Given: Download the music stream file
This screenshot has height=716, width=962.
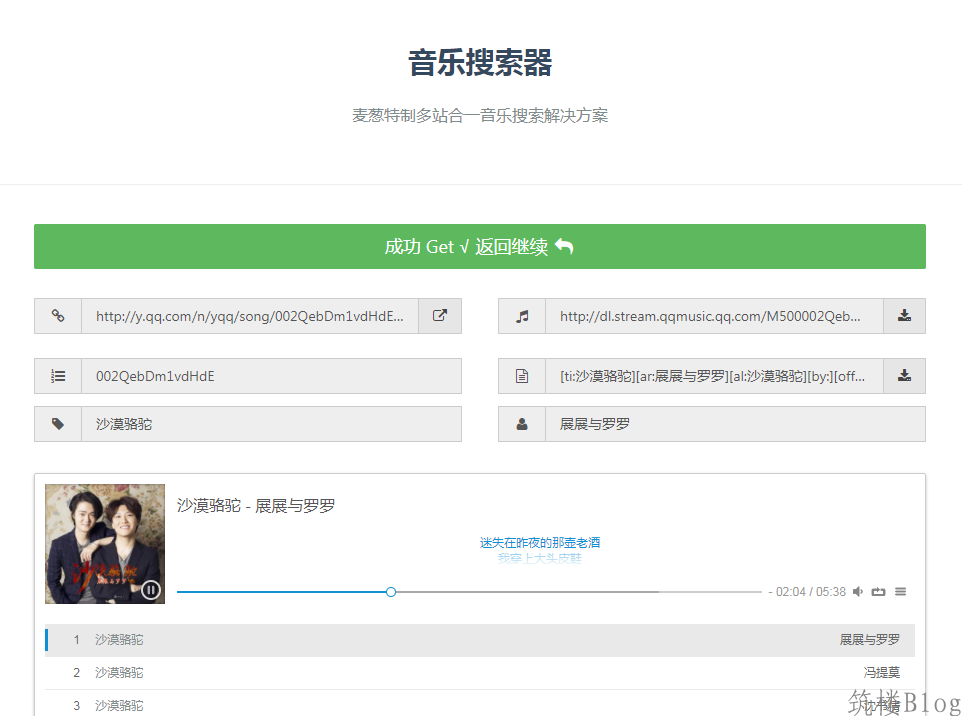Looking at the screenshot, I should click(x=904, y=316).
